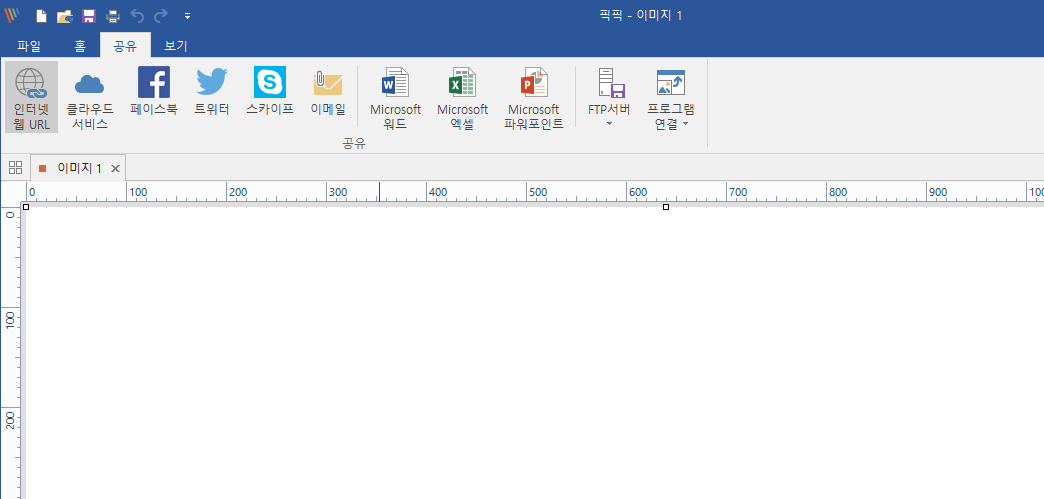Share image to Twitter (트위터)
Image resolution: width=1044 pixels, height=499 pixels.
212,91
